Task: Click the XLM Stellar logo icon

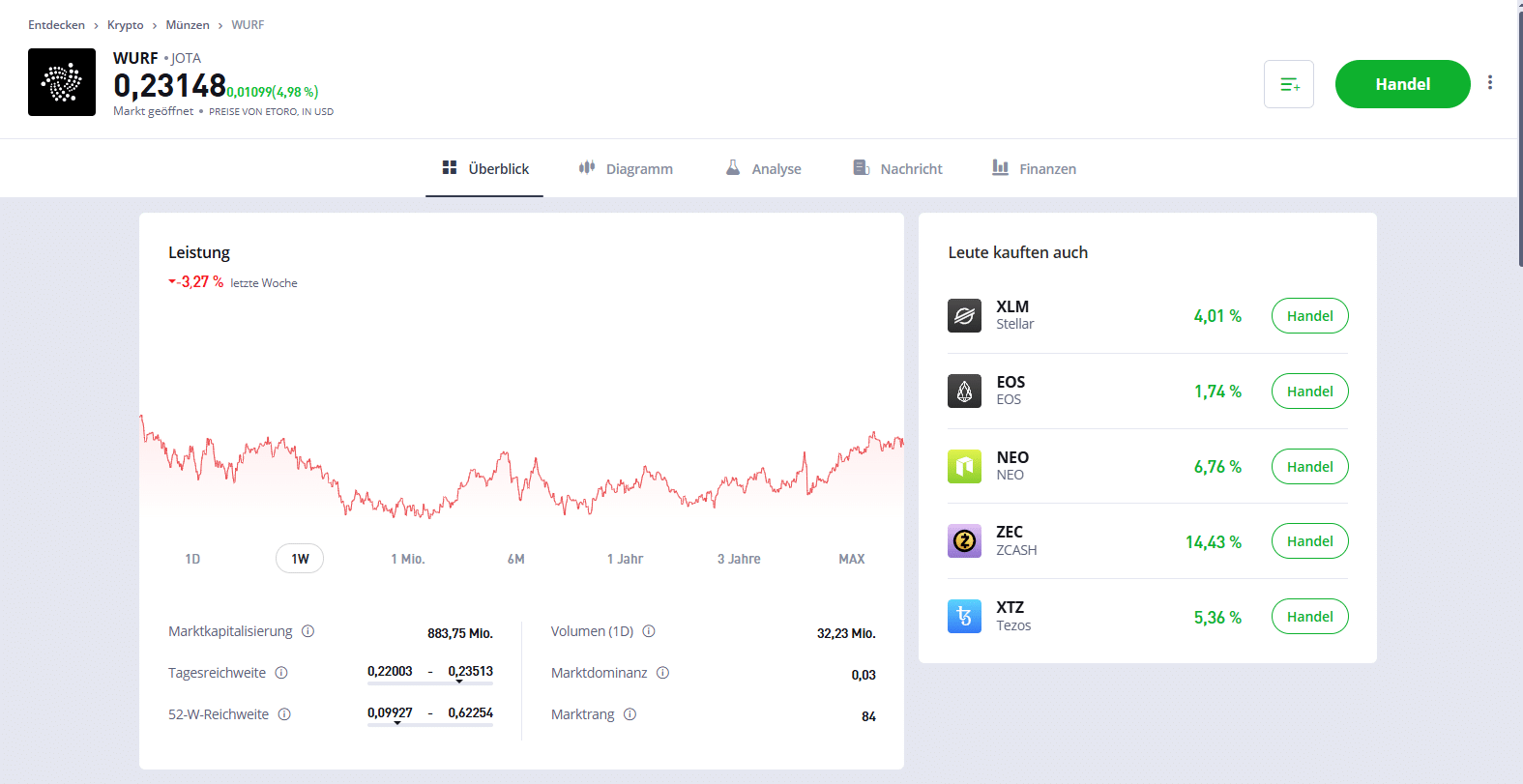Action: [964, 315]
